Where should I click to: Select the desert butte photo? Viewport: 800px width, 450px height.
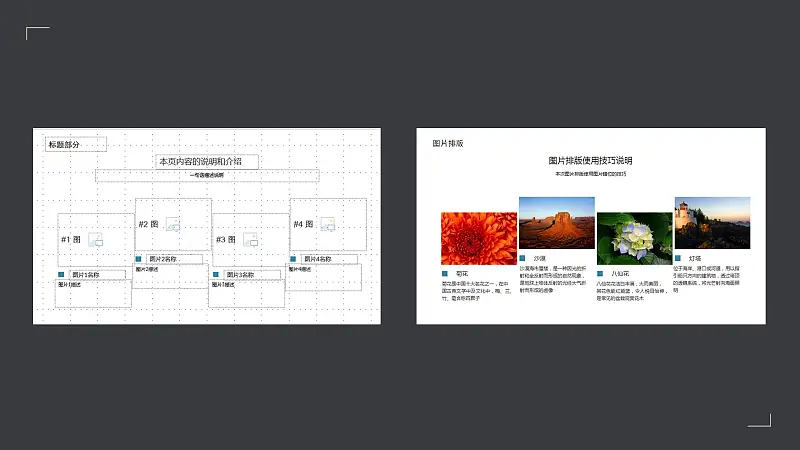tap(557, 223)
